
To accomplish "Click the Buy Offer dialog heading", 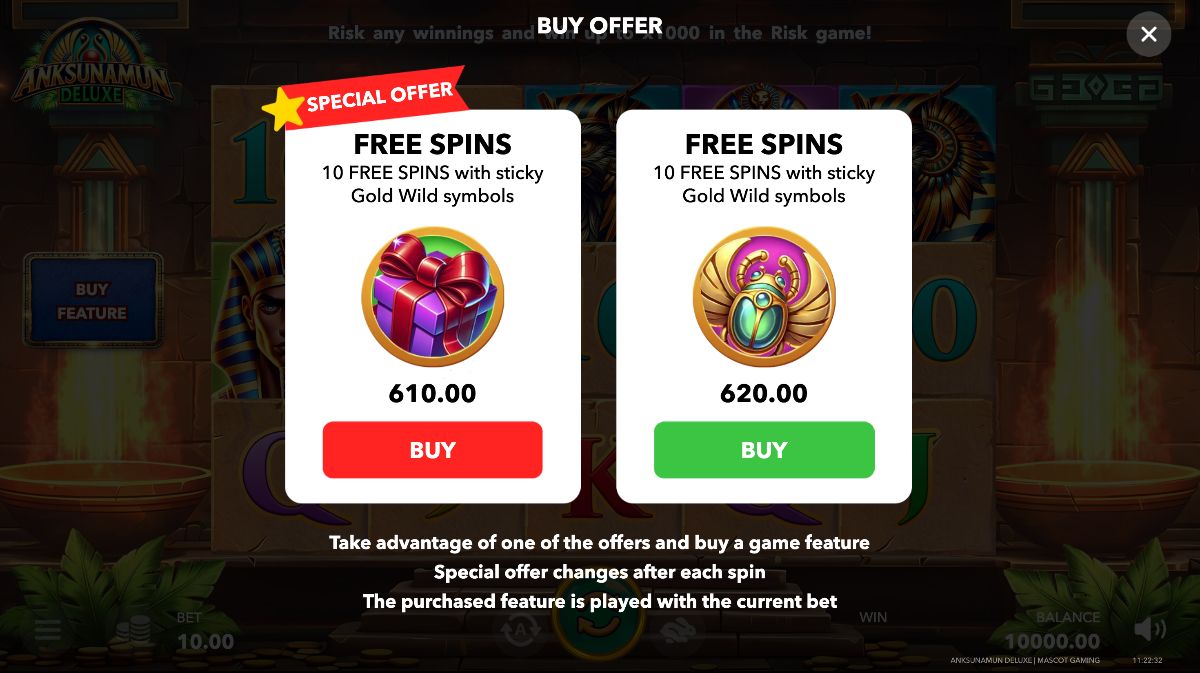I will pos(600,26).
